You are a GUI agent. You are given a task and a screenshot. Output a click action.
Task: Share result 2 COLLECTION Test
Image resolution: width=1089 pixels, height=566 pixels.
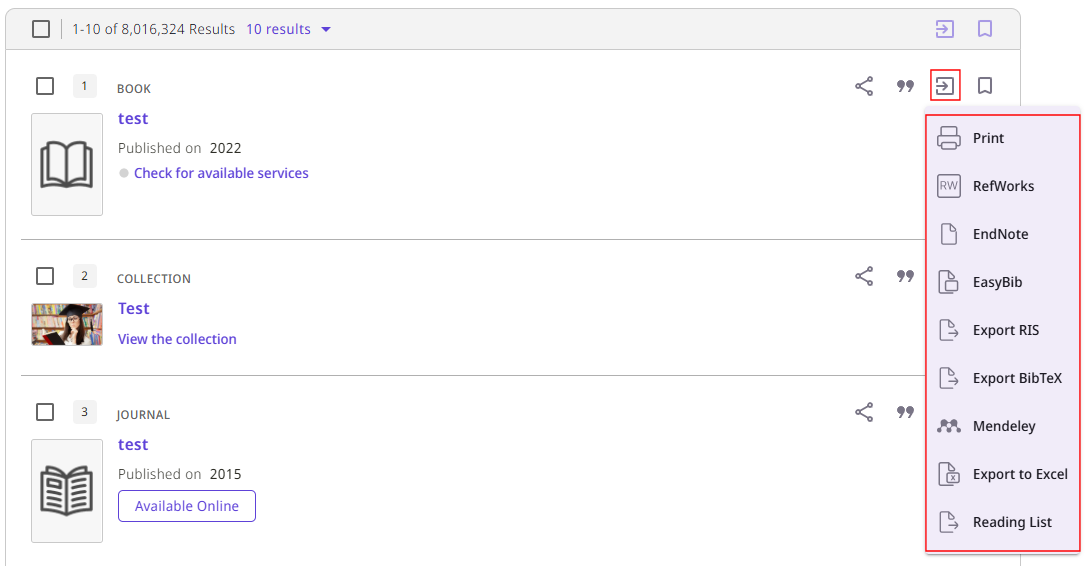(x=864, y=276)
